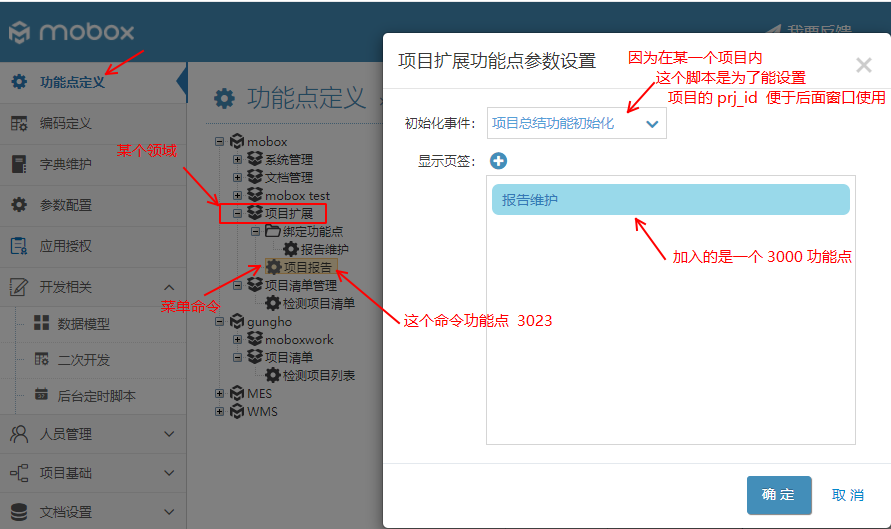Screen dimensions: 891x529
Task: Expand the MES tree node
Action: pyautogui.click(x=220, y=394)
